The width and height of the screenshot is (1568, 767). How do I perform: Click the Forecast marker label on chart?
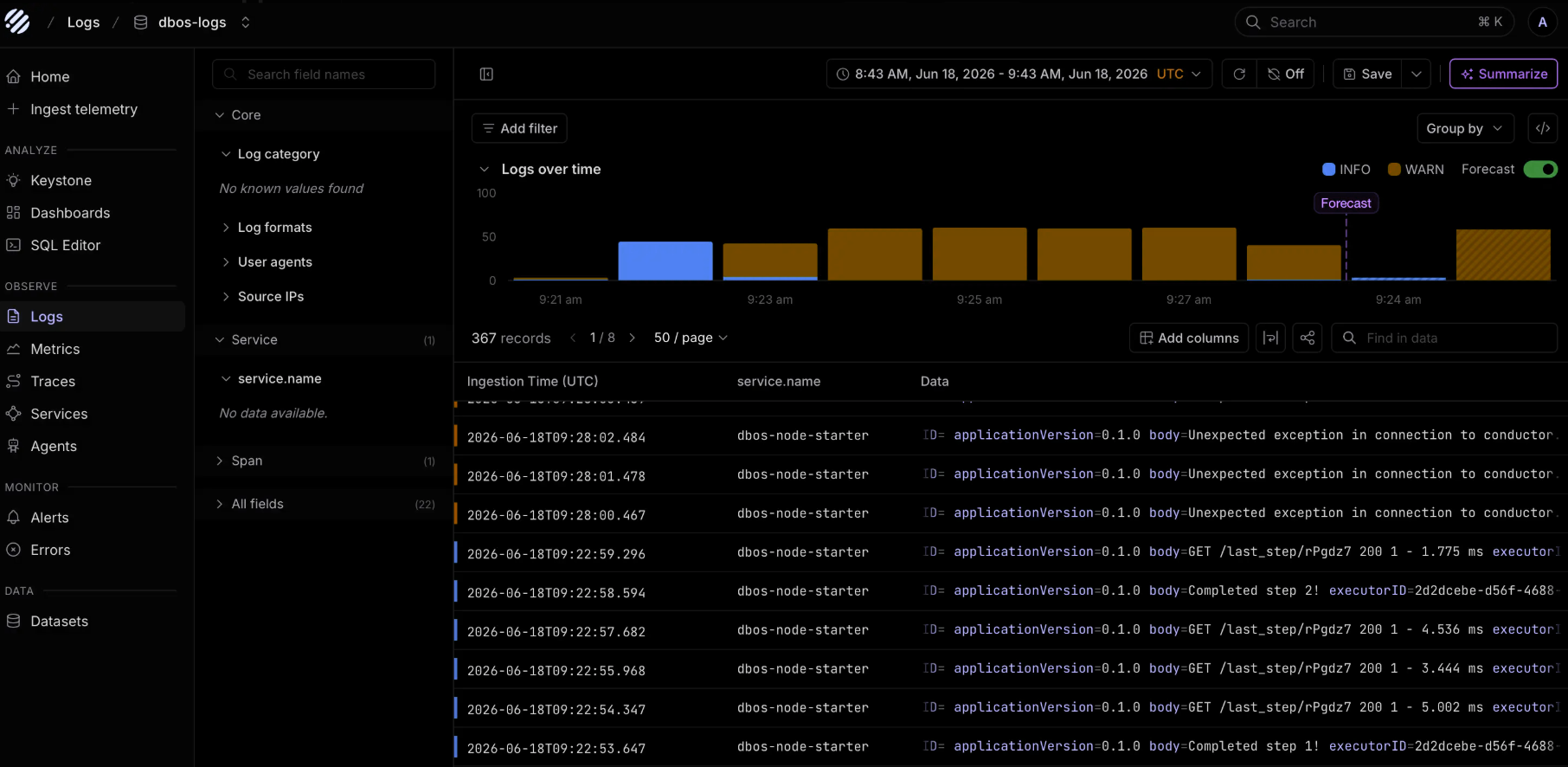click(1346, 203)
